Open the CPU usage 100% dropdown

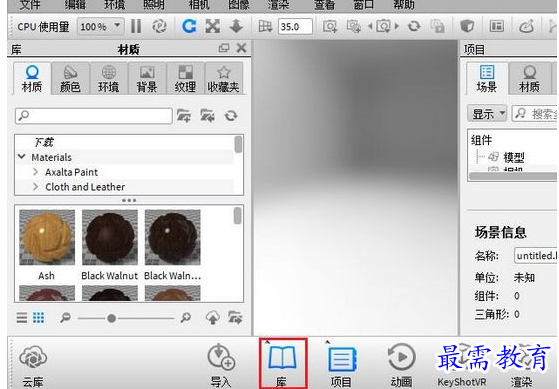point(100,26)
